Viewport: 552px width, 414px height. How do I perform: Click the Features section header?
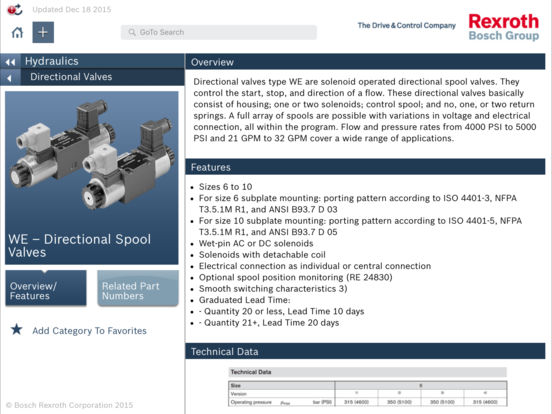point(365,167)
